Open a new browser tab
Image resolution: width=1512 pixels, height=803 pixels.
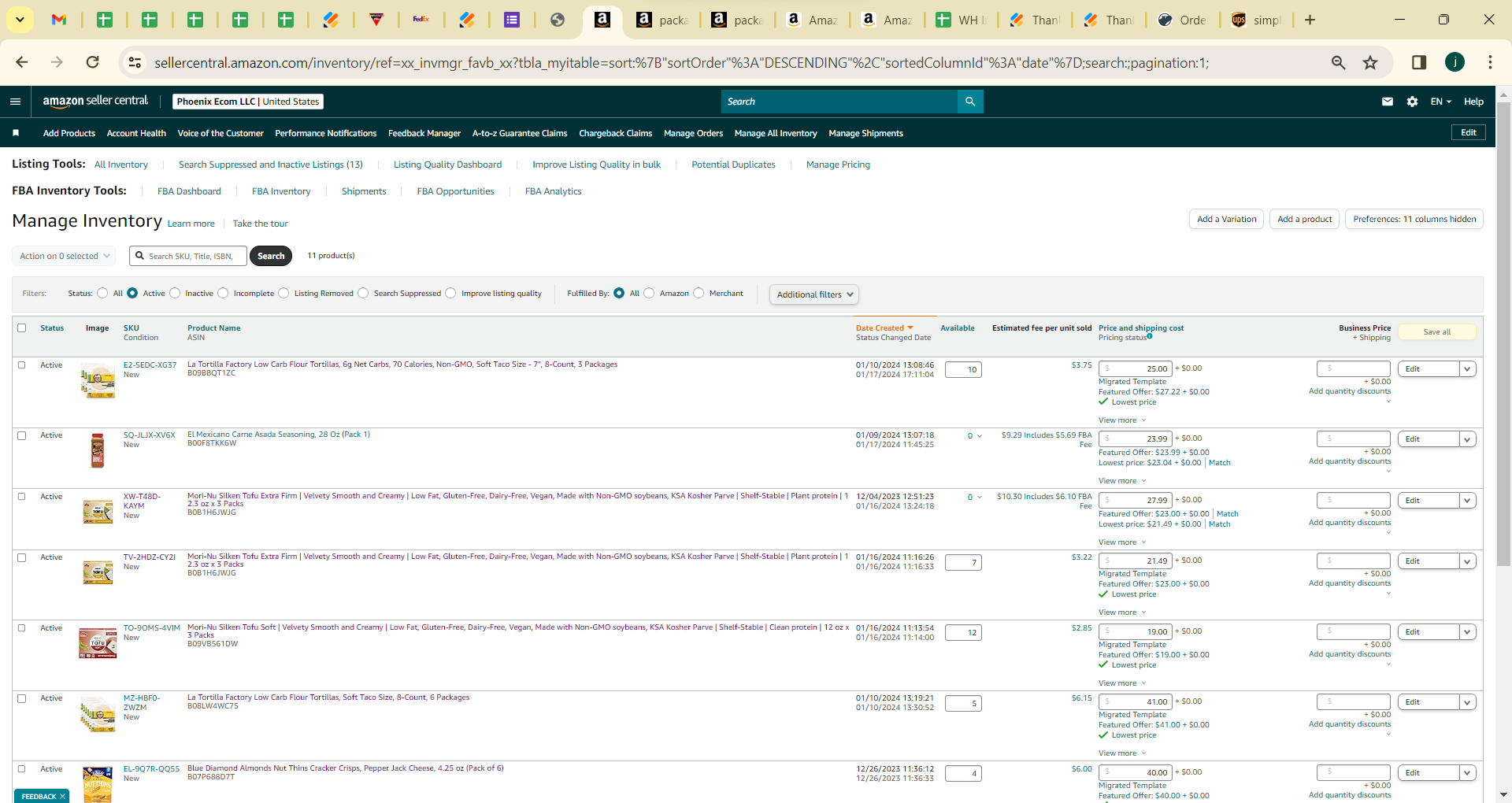1310,20
